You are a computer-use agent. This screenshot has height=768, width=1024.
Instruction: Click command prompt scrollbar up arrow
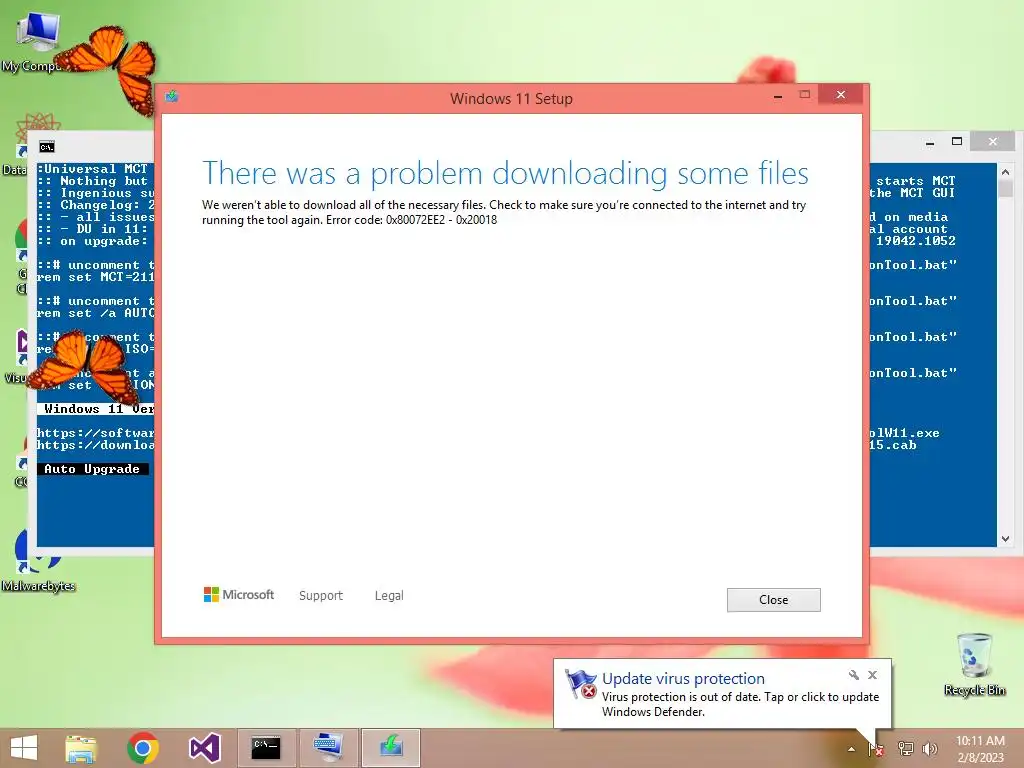point(1005,172)
